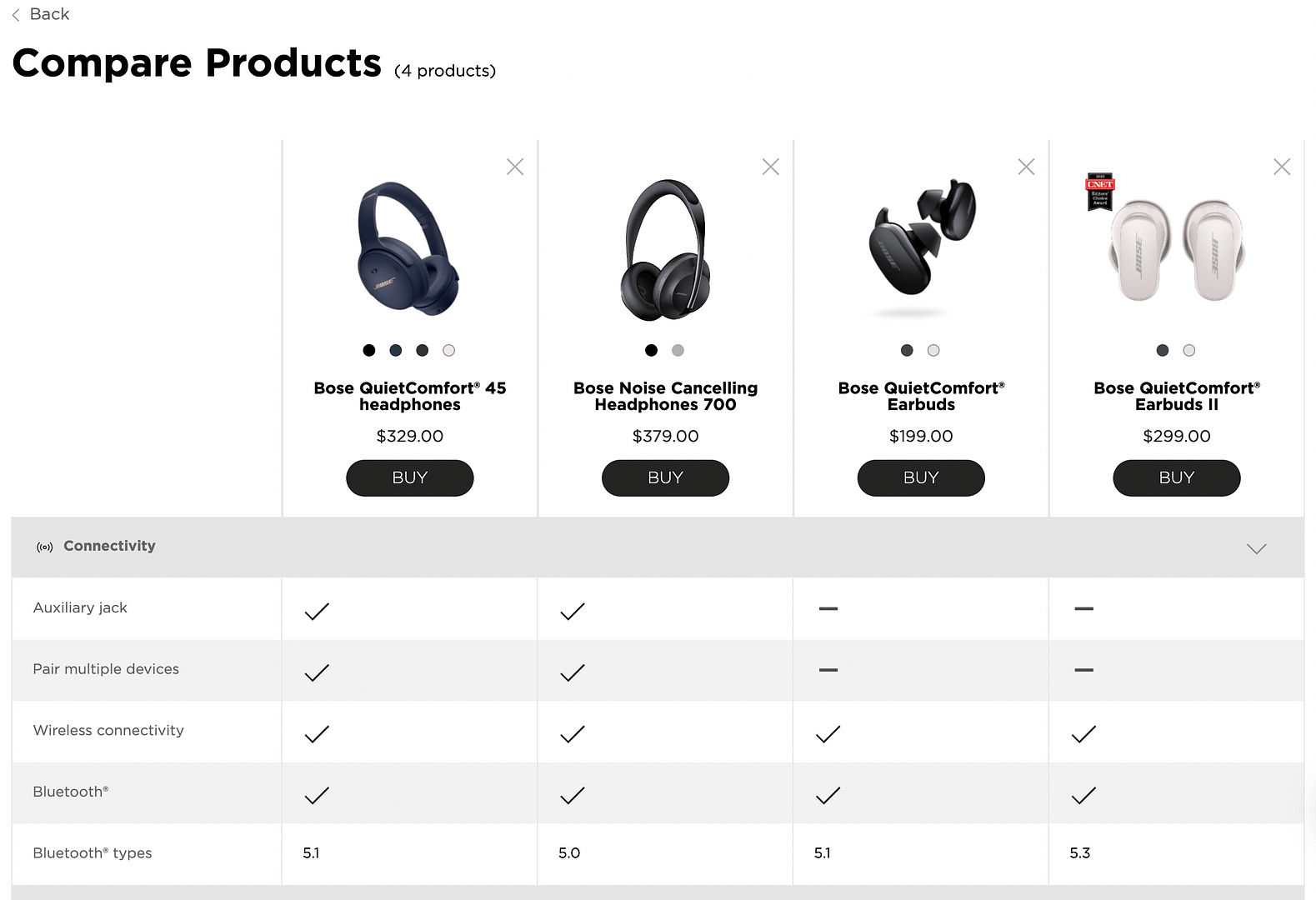This screenshot has height=900, width=1316.
Task: Select blue color for QuietComfort 45
Action: click(x=396, y=351)
